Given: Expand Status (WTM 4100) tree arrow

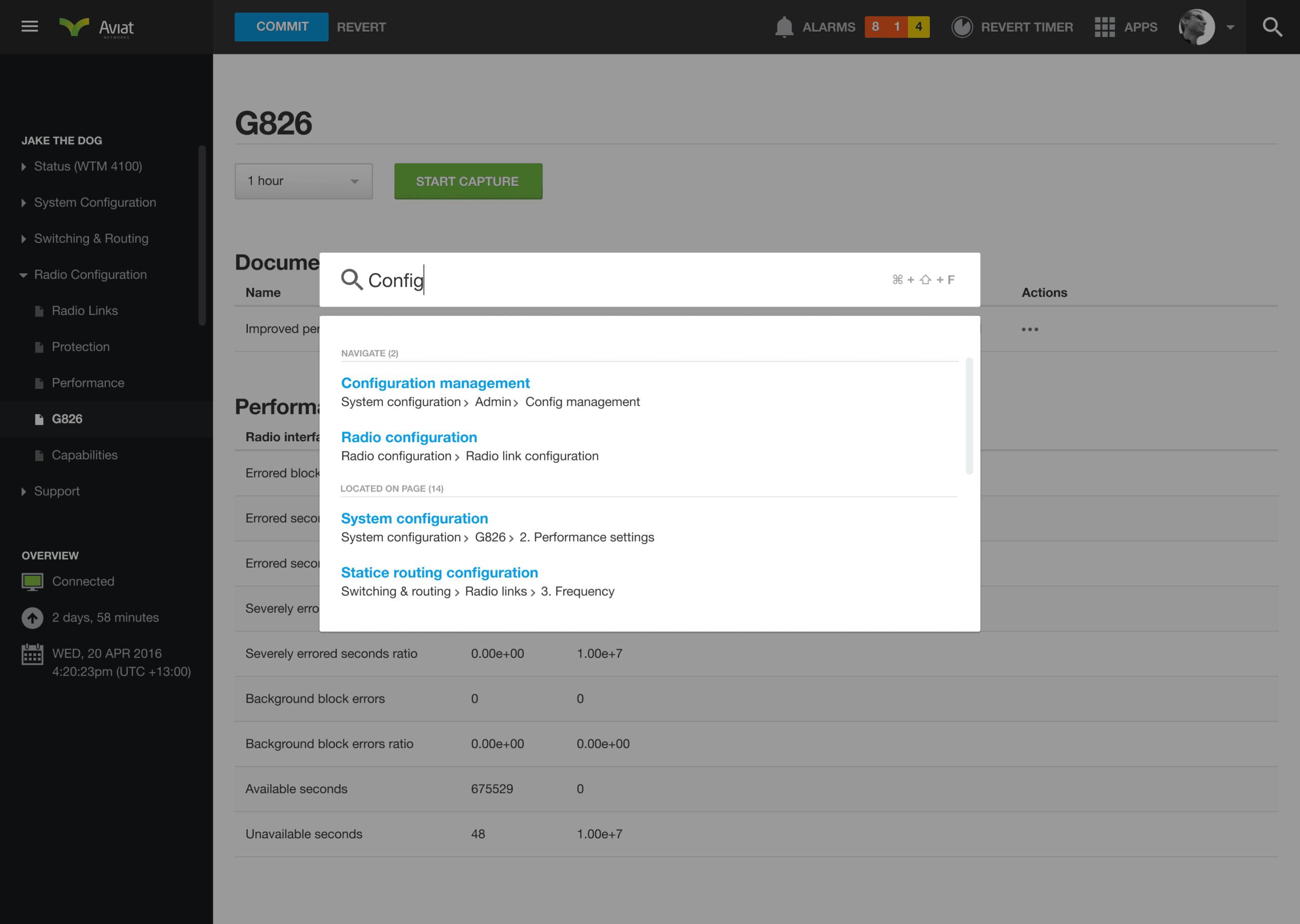Looking at the screenshot, I should tap(23, 167).
